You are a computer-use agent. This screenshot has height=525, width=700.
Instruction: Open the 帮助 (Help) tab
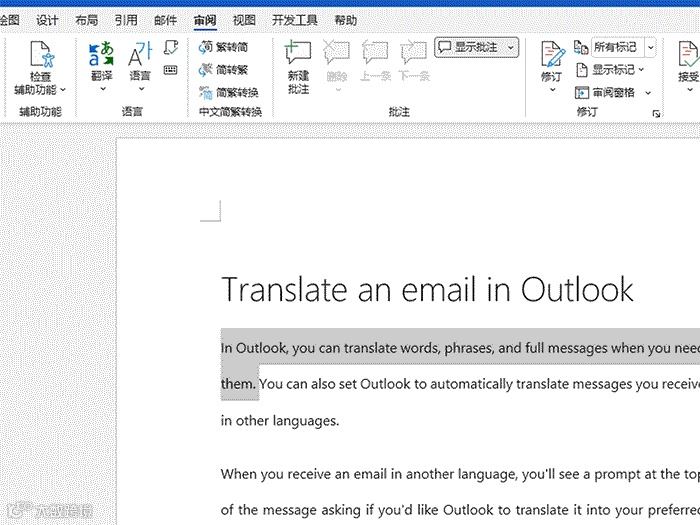pyautogui.click(x=346, y=20)
